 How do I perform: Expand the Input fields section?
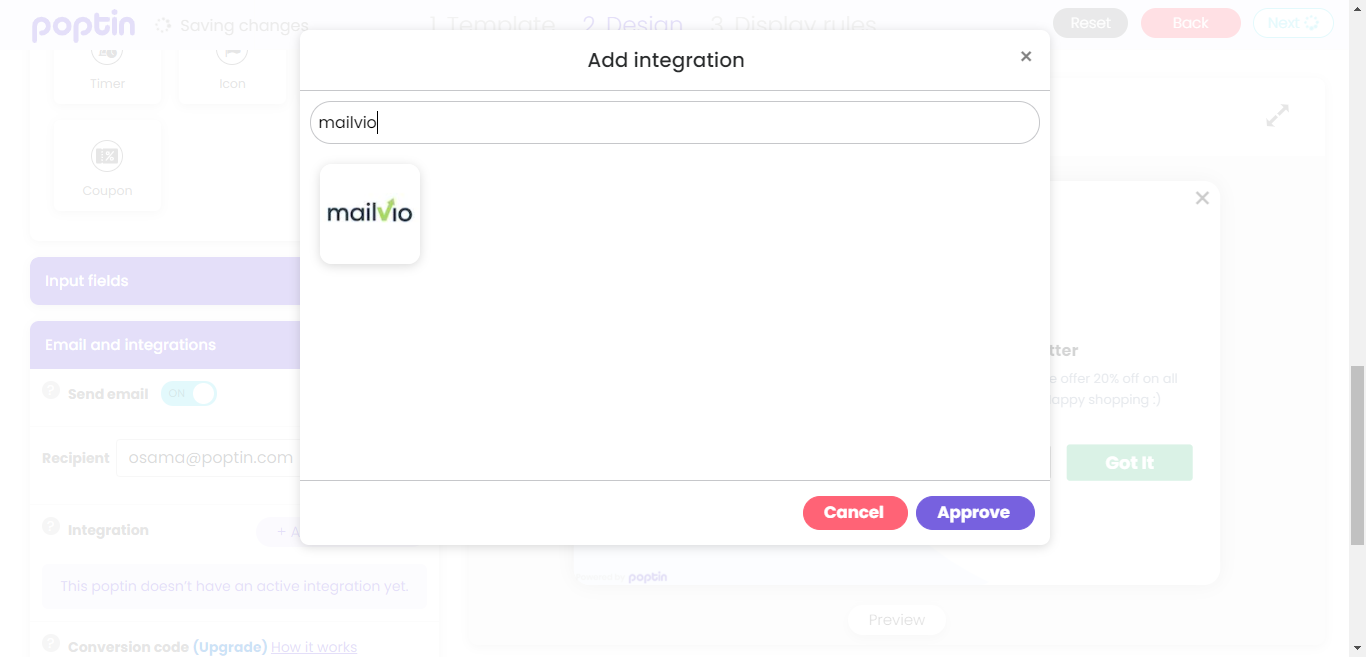click(x=165, y=281)
